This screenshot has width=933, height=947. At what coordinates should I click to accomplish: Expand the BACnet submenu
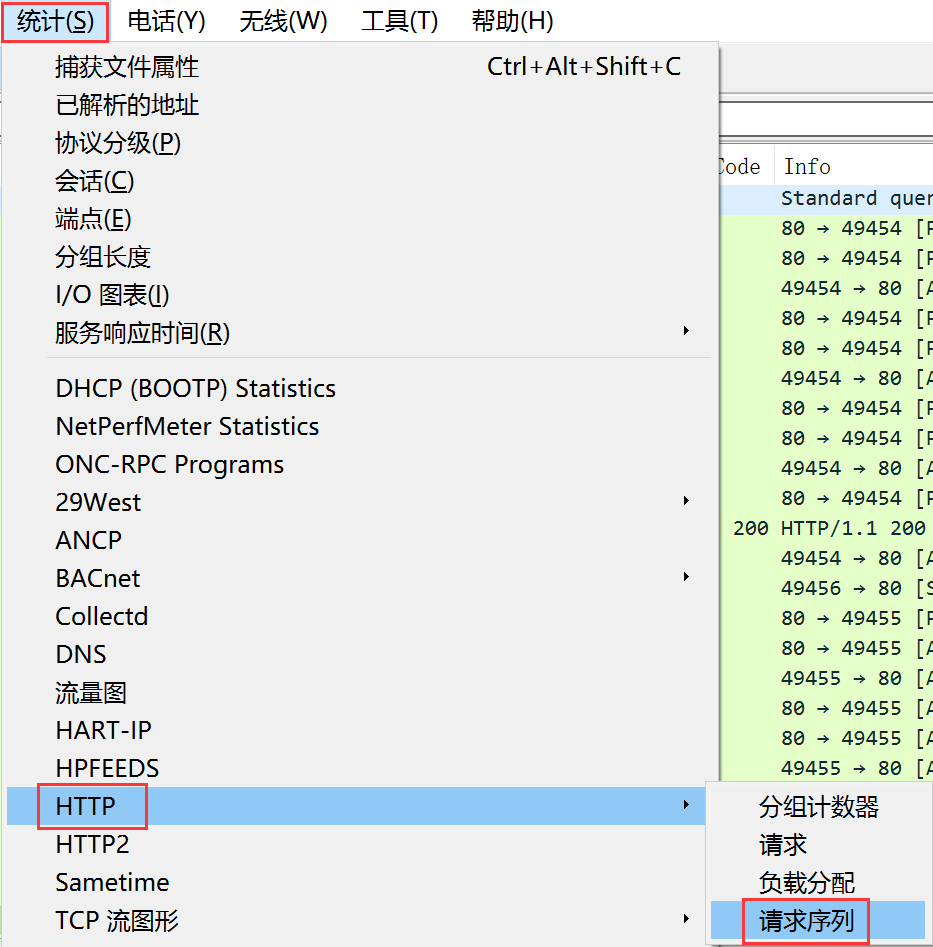pos(98,578)
